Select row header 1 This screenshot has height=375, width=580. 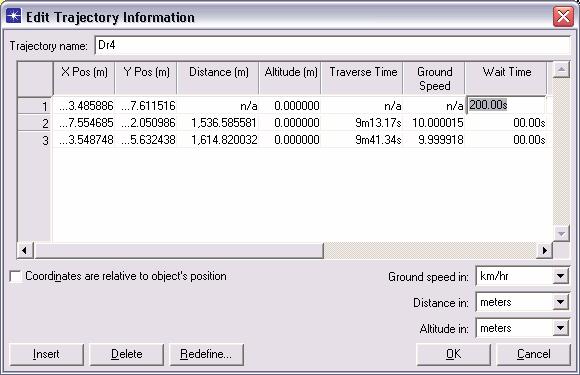(35, 106)
